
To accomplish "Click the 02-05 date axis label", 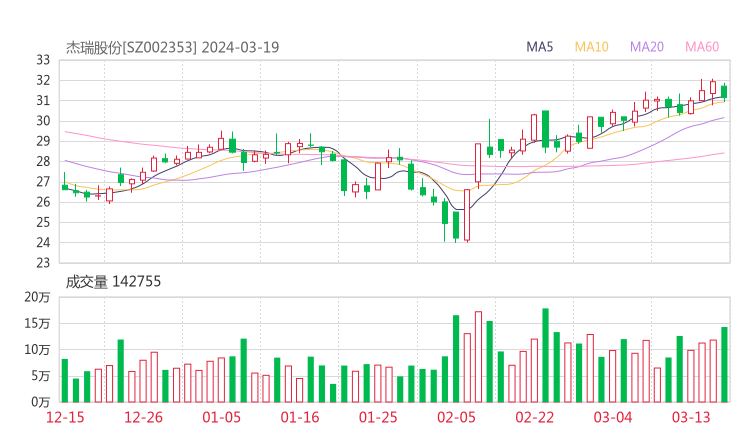I will pyautogui.click(x=456, y=417).
